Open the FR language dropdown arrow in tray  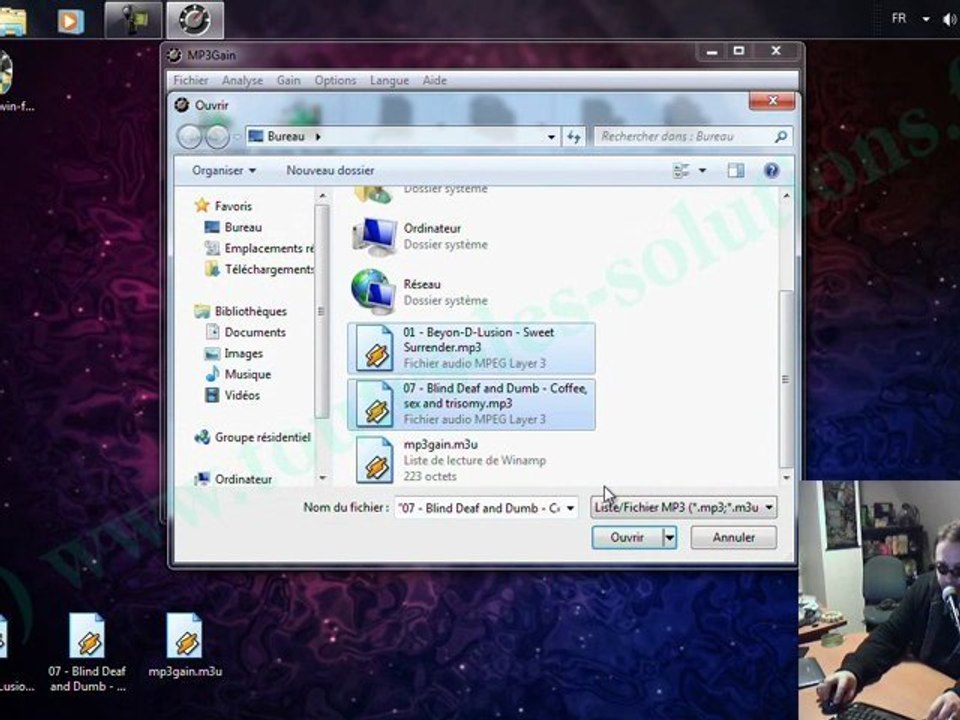pos(926,19)
